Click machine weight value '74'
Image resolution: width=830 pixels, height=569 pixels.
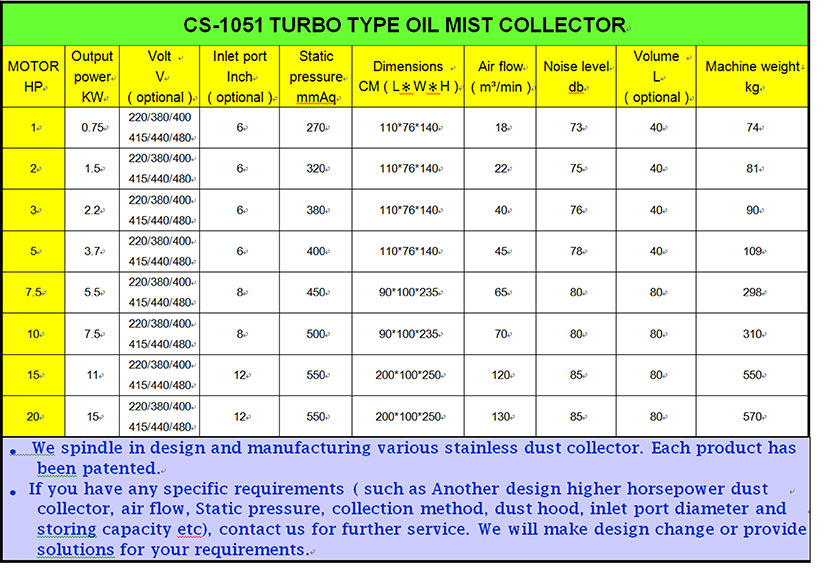[x=753, y=128]
